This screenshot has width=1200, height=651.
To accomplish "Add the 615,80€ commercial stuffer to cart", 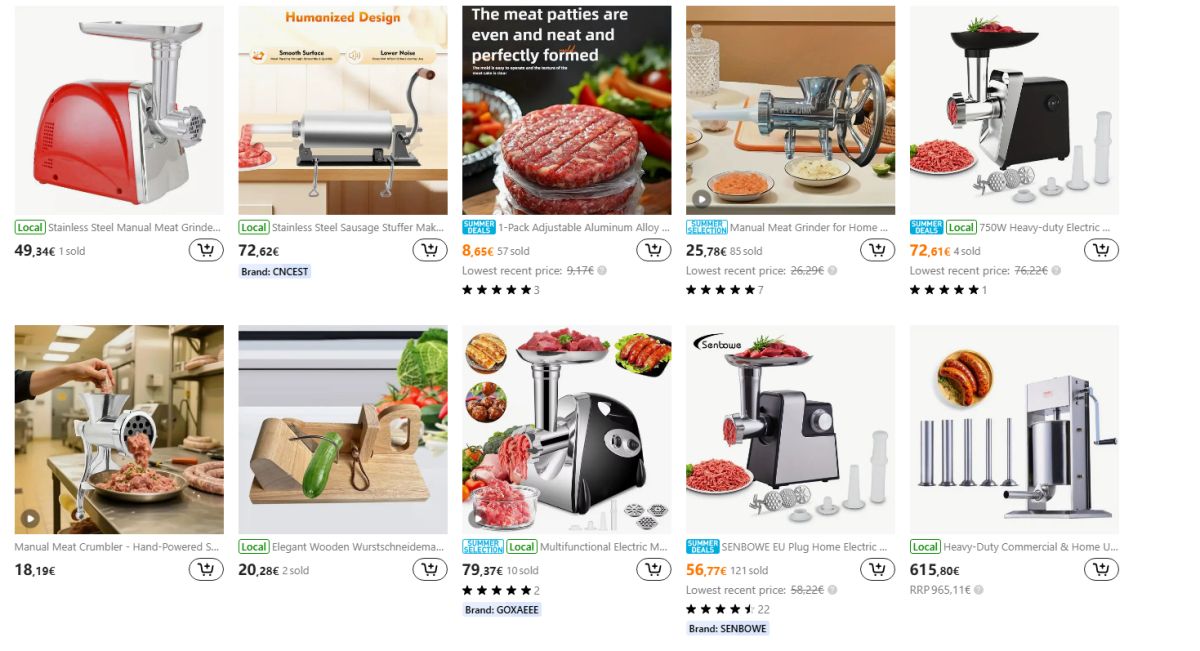I will point(1101,569).
